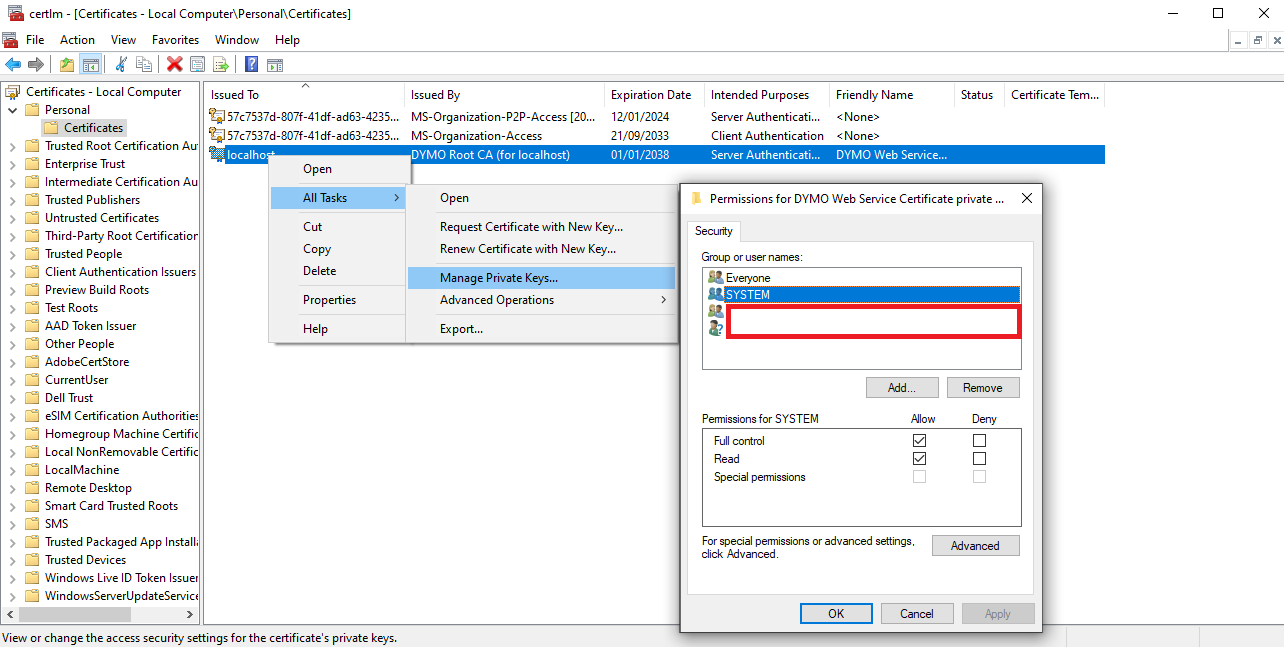
Task: Select the Cut certificate toolbar icon
Action: click(122, 64)
